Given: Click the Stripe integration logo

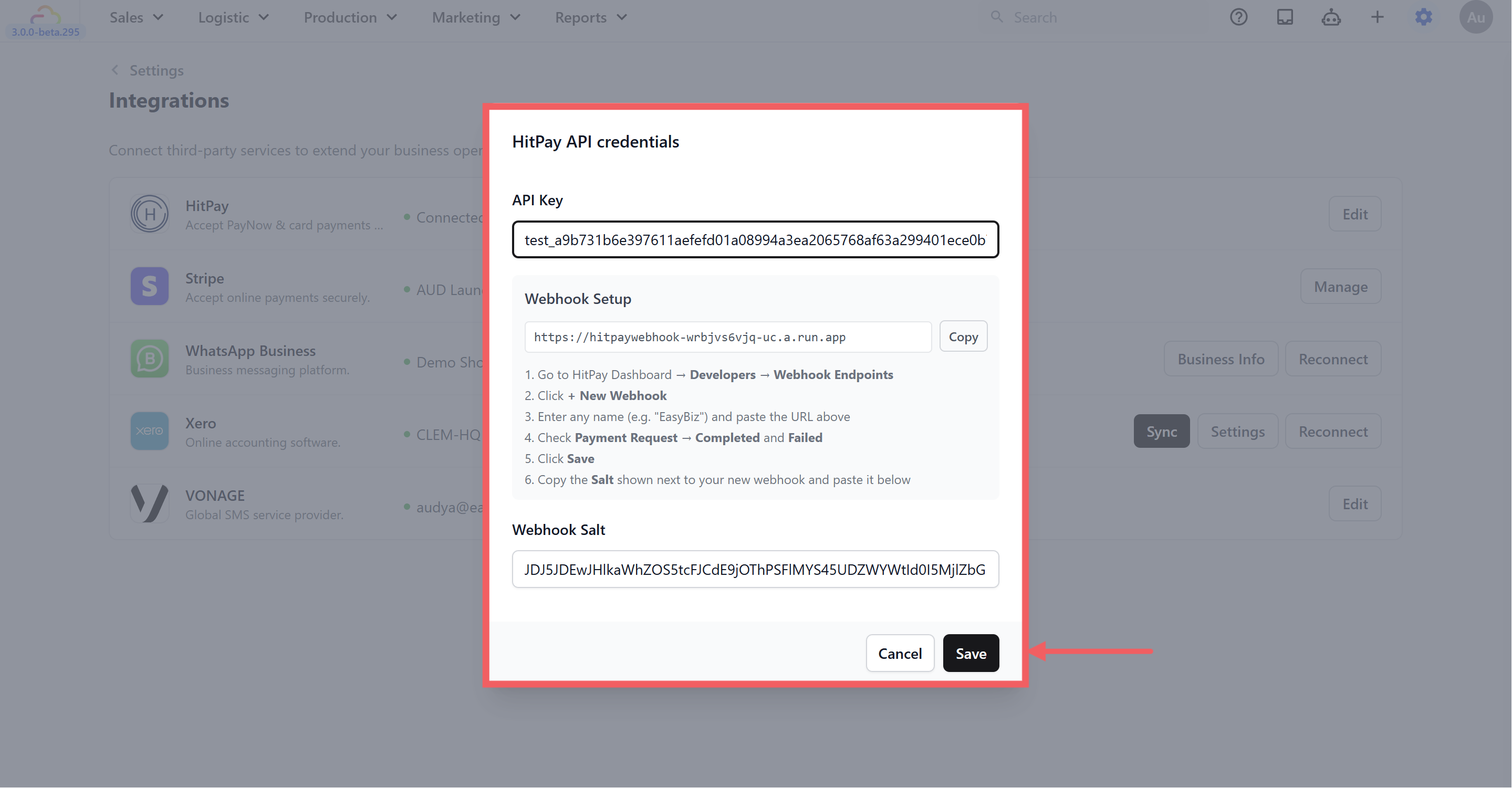Looking at the screenshot, I should [149, 286].
